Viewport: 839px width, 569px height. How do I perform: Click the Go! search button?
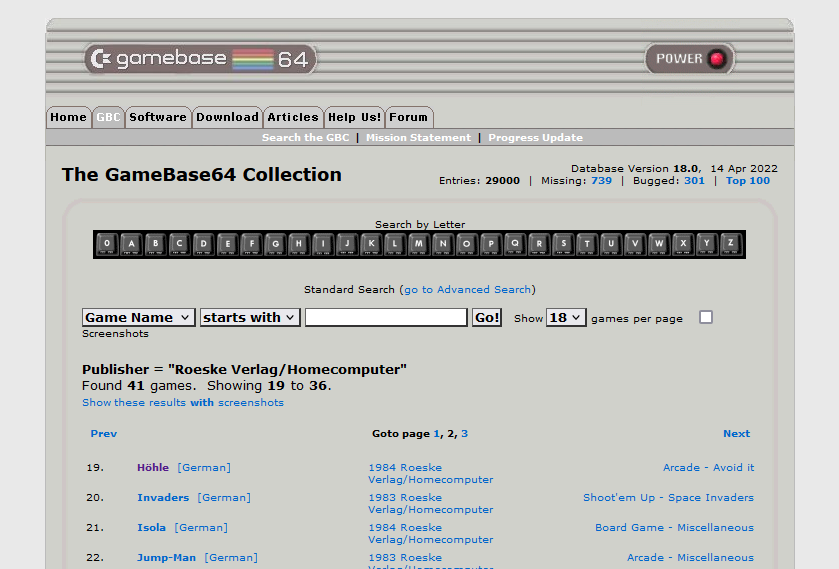coord(487,317)
